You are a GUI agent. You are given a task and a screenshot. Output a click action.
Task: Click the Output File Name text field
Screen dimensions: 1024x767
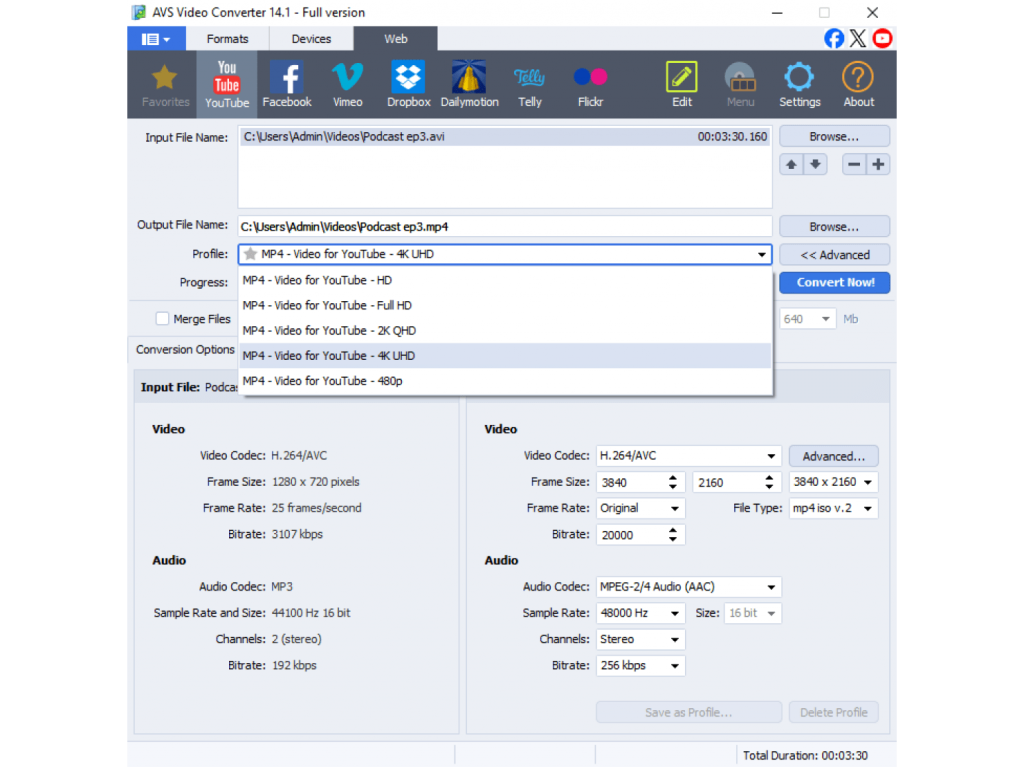(504, 227)
